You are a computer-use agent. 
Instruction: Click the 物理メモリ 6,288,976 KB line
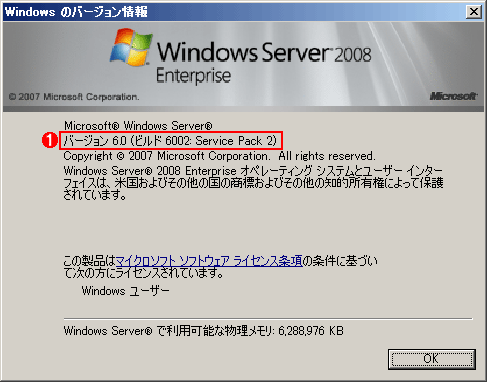(x=204, y=331)
